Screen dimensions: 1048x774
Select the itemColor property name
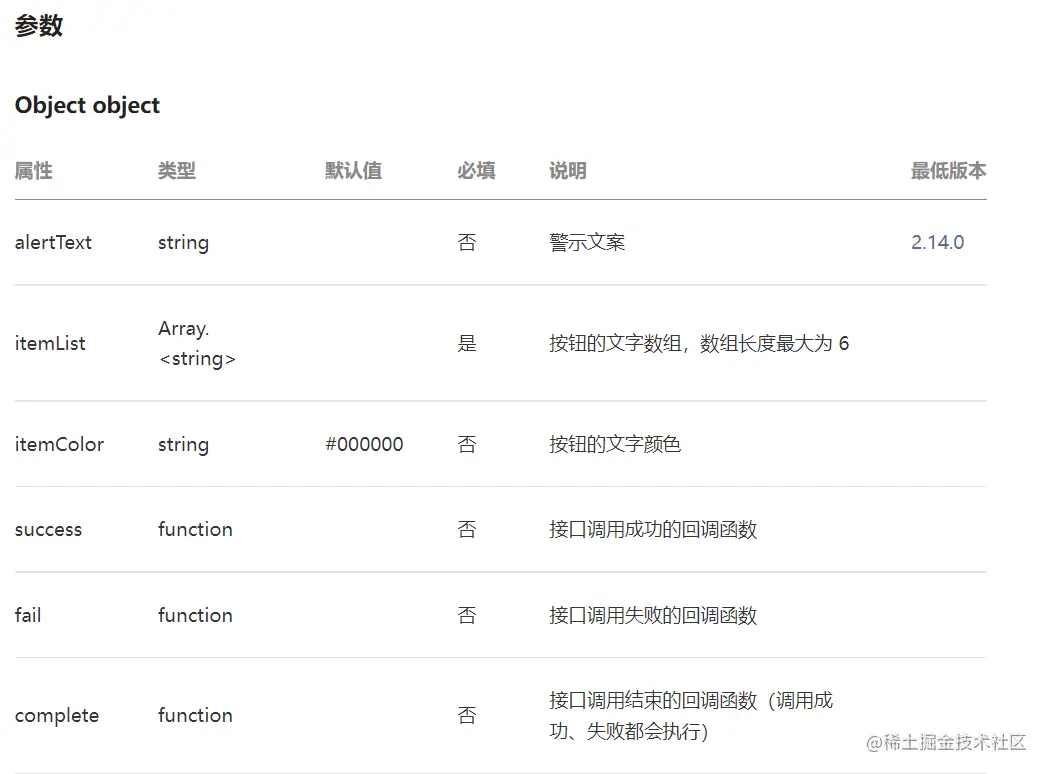pyautogui.click(x=59, y=444)
